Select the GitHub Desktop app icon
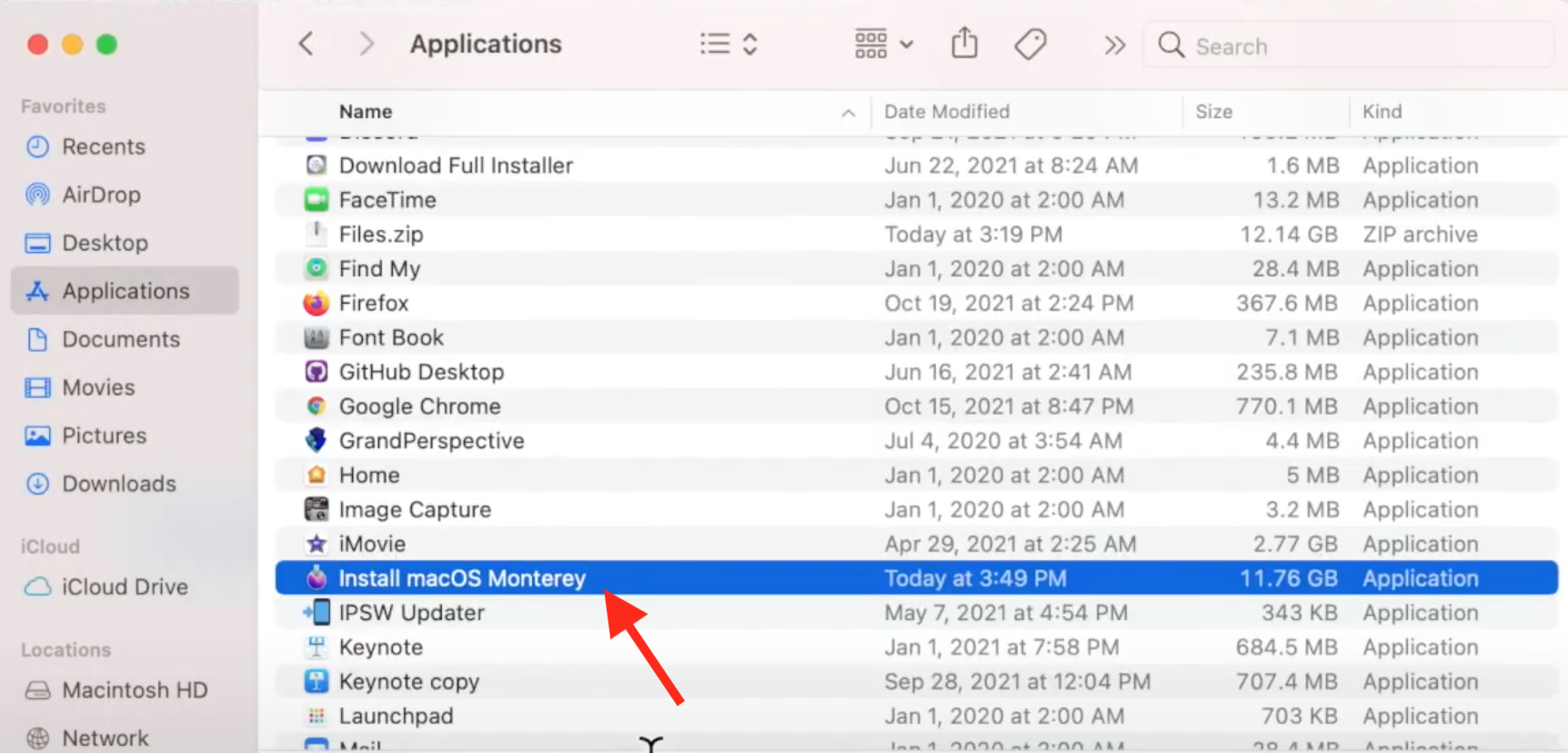Image resolution: width=1568 pixels, height=753 pixels. point(316,372)
